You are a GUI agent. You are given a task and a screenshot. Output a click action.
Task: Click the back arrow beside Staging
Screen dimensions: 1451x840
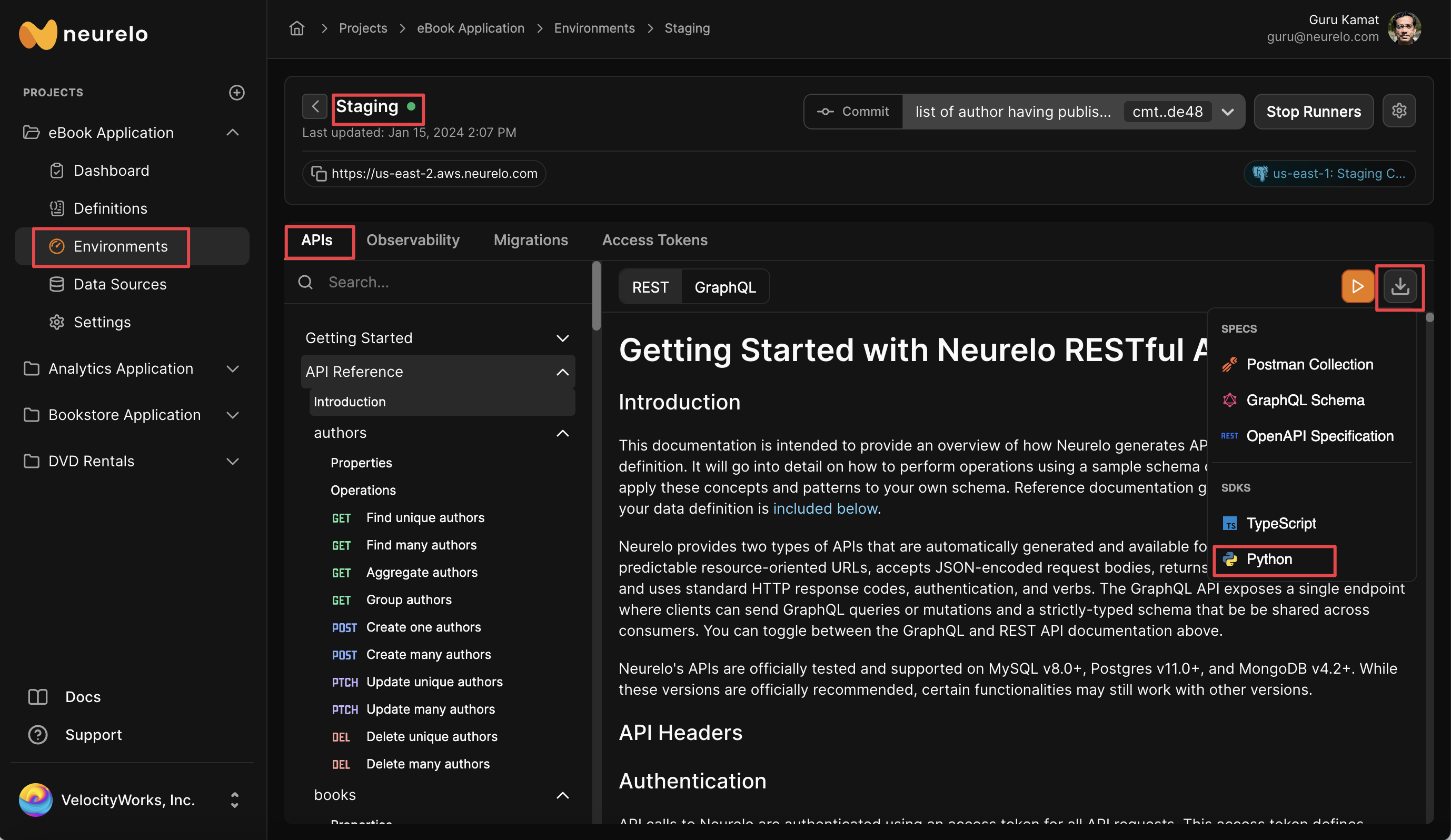[315, 106]
